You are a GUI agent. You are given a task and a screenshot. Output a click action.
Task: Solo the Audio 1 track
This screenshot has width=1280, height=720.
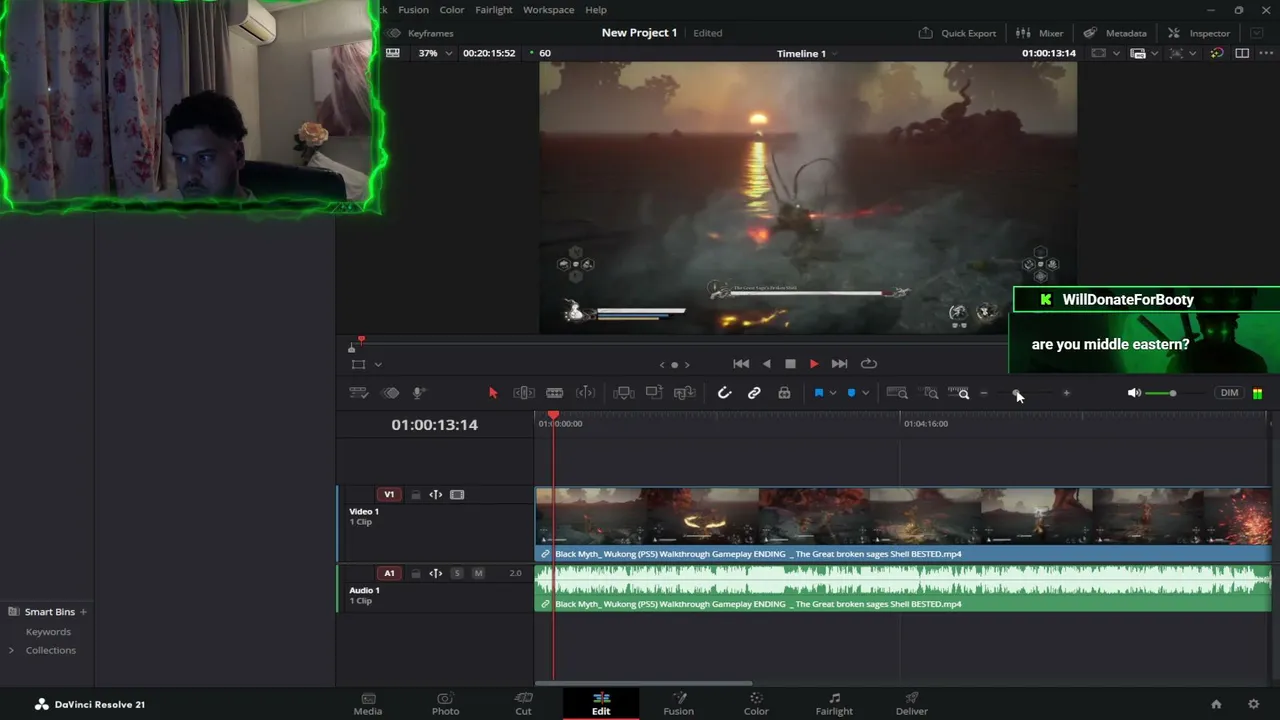click(x=457, y=573)
